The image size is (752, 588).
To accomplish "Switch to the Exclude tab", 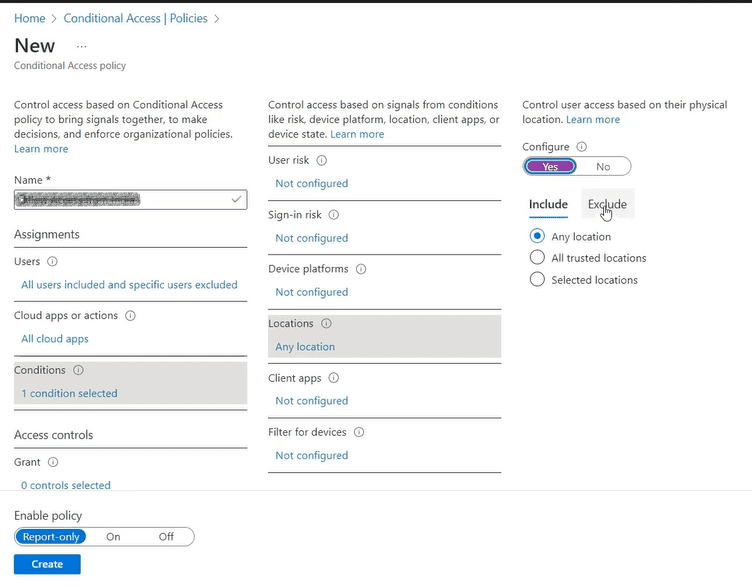I will [607, 205].
